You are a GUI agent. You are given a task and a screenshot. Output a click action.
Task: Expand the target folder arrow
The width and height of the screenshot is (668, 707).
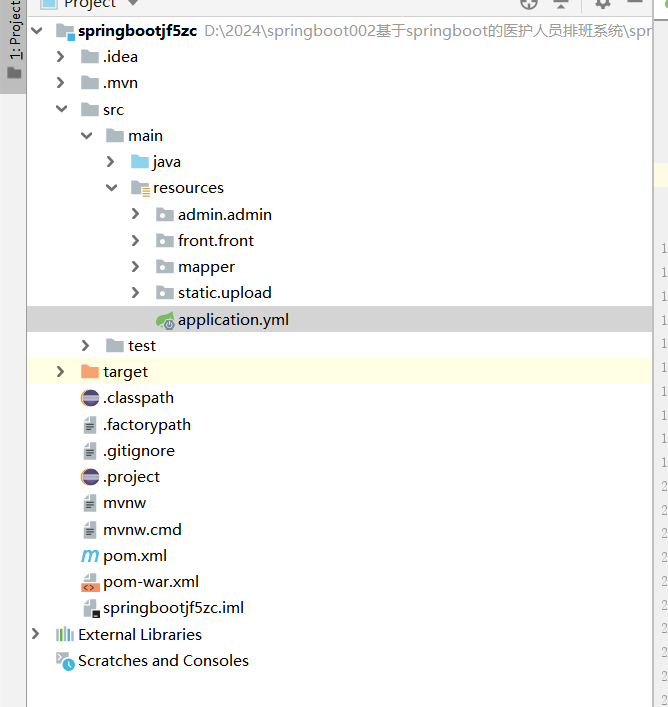tap(60, 372)
